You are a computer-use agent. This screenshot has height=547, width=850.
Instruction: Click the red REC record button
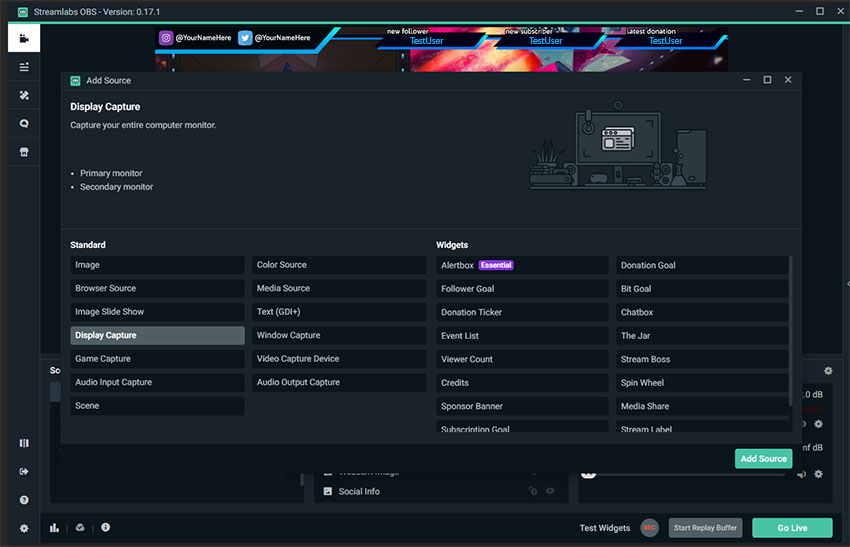click(649, 527)
